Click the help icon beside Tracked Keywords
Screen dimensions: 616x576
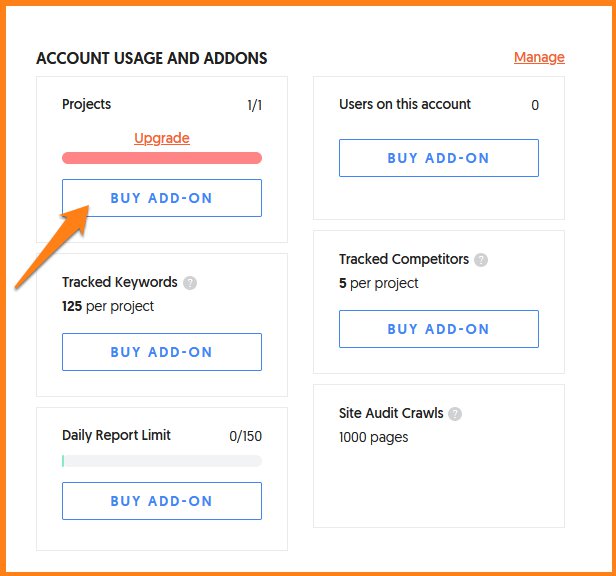tap(190, 283)
